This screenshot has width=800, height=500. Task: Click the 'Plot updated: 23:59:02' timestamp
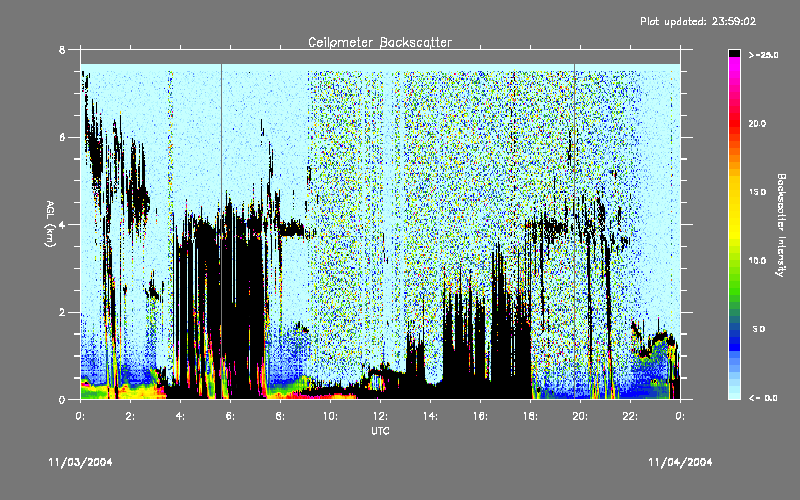coord(698,21)
